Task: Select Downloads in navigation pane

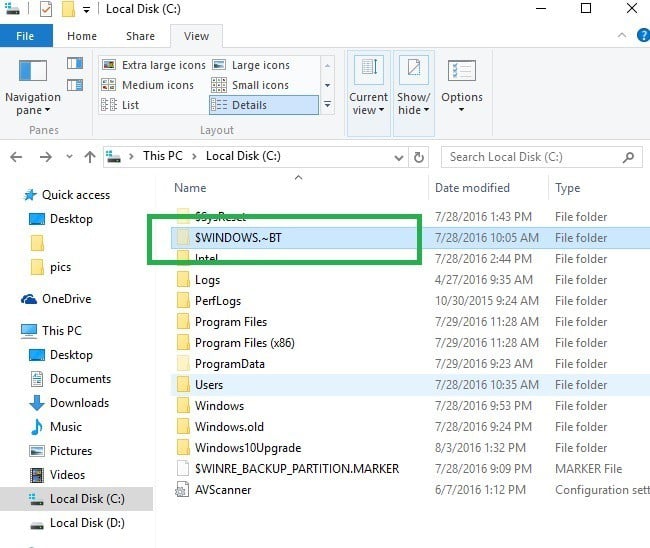Action: click(x=70, y=403)
